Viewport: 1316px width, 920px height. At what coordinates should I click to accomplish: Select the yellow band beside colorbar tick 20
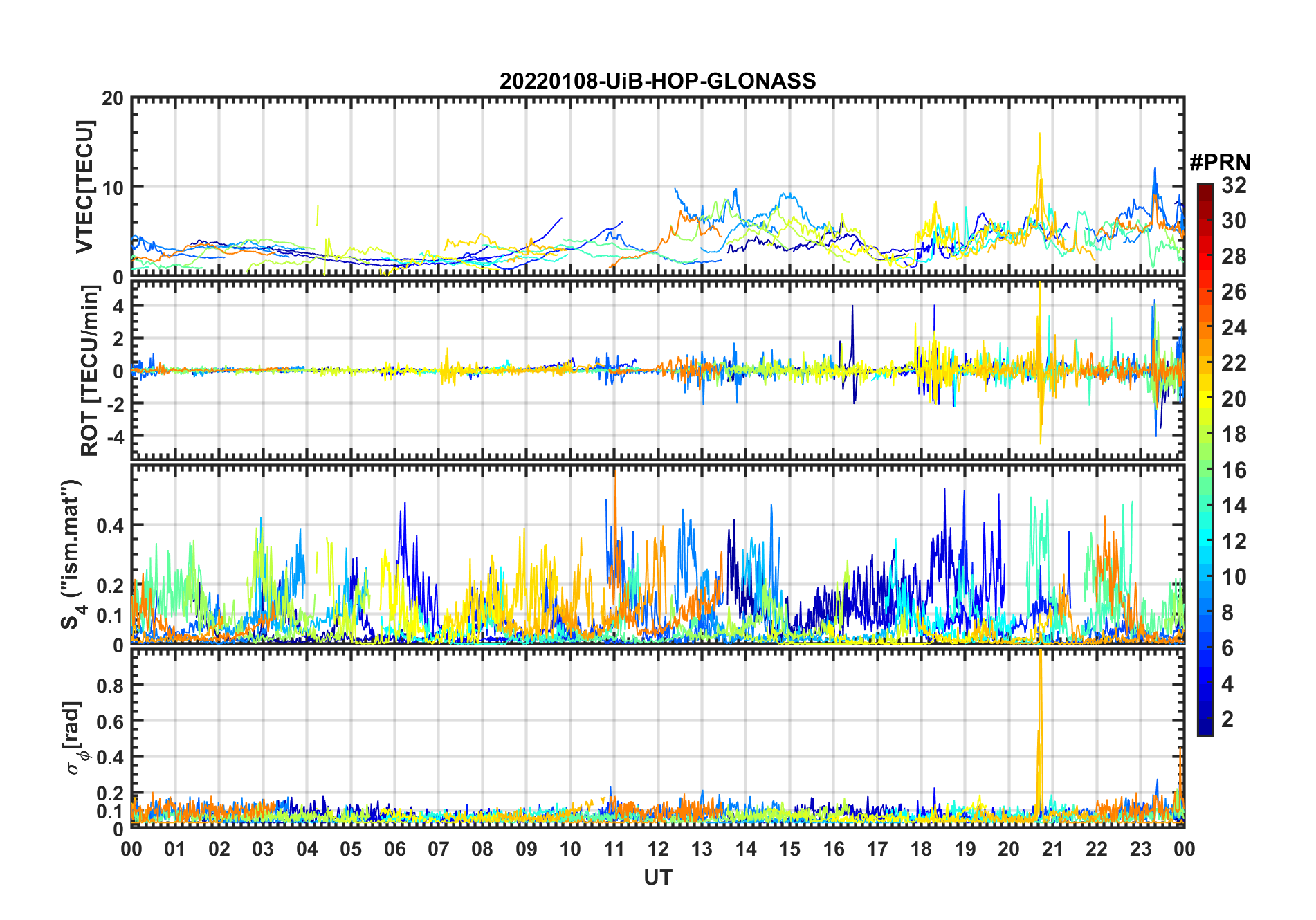click(x=1205, y=398)
